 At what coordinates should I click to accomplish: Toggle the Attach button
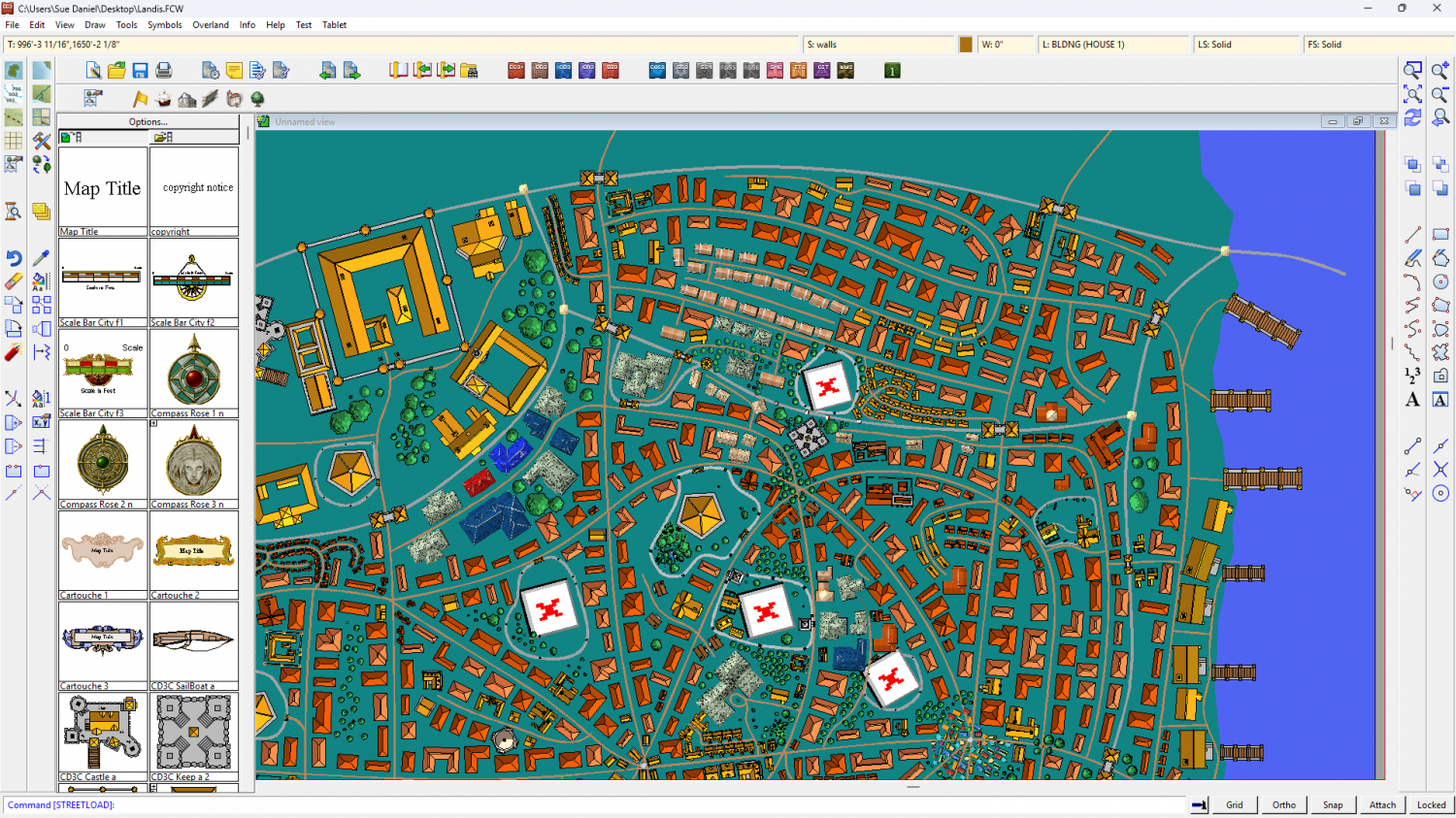[x=1382, y=804]
